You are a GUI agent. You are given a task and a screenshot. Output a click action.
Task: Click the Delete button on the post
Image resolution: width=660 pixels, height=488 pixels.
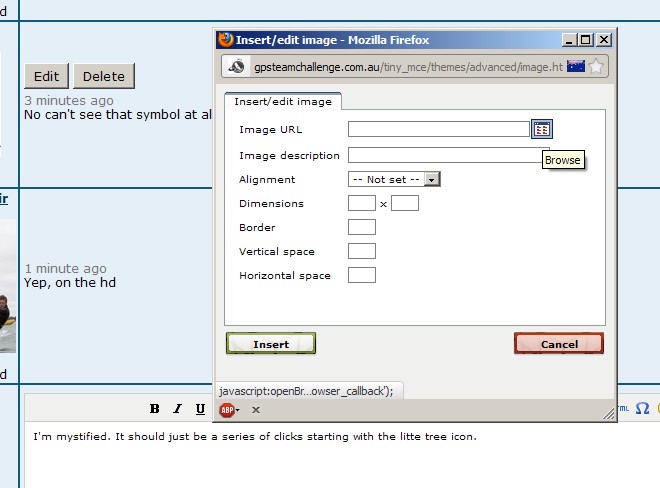click(104, 76)
